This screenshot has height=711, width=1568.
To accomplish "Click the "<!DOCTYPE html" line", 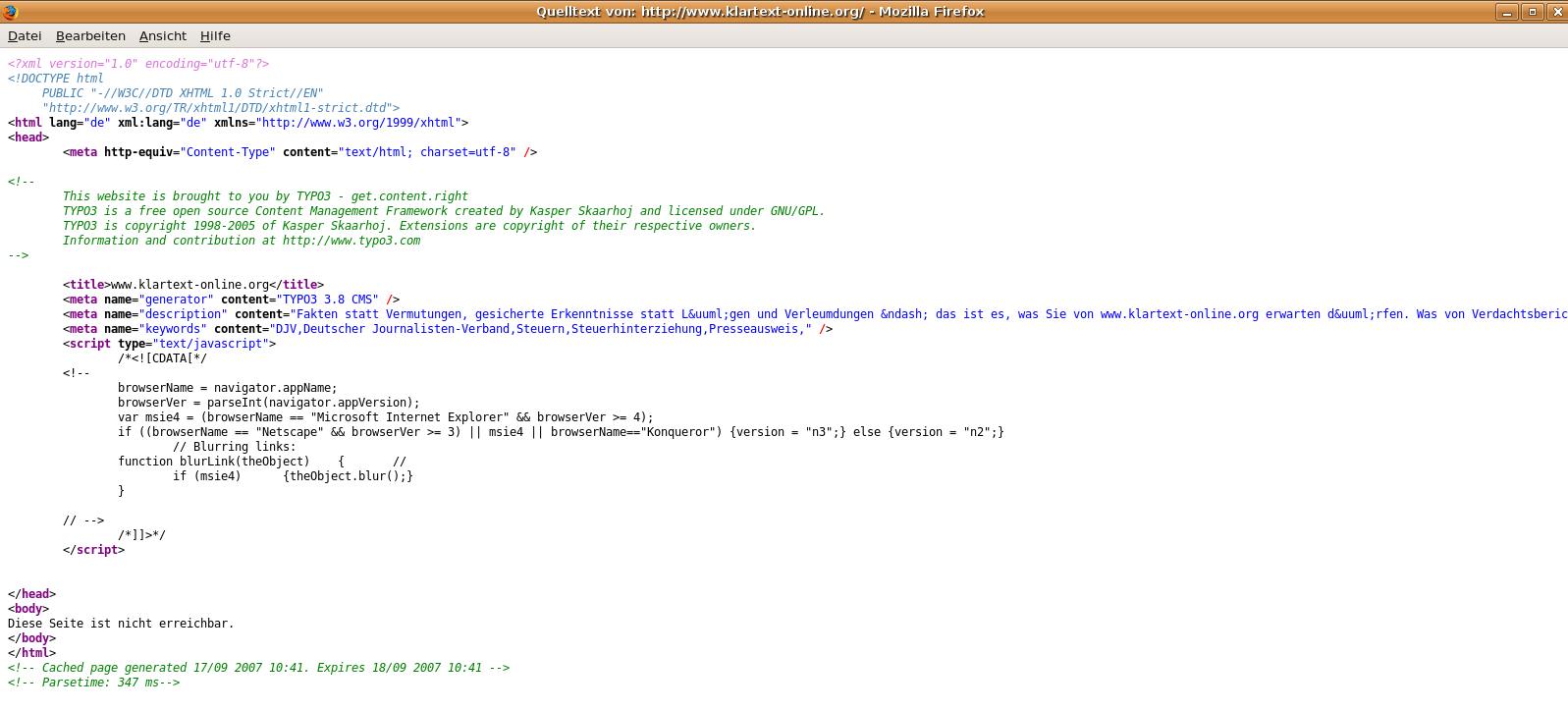I will pos(56,79).
